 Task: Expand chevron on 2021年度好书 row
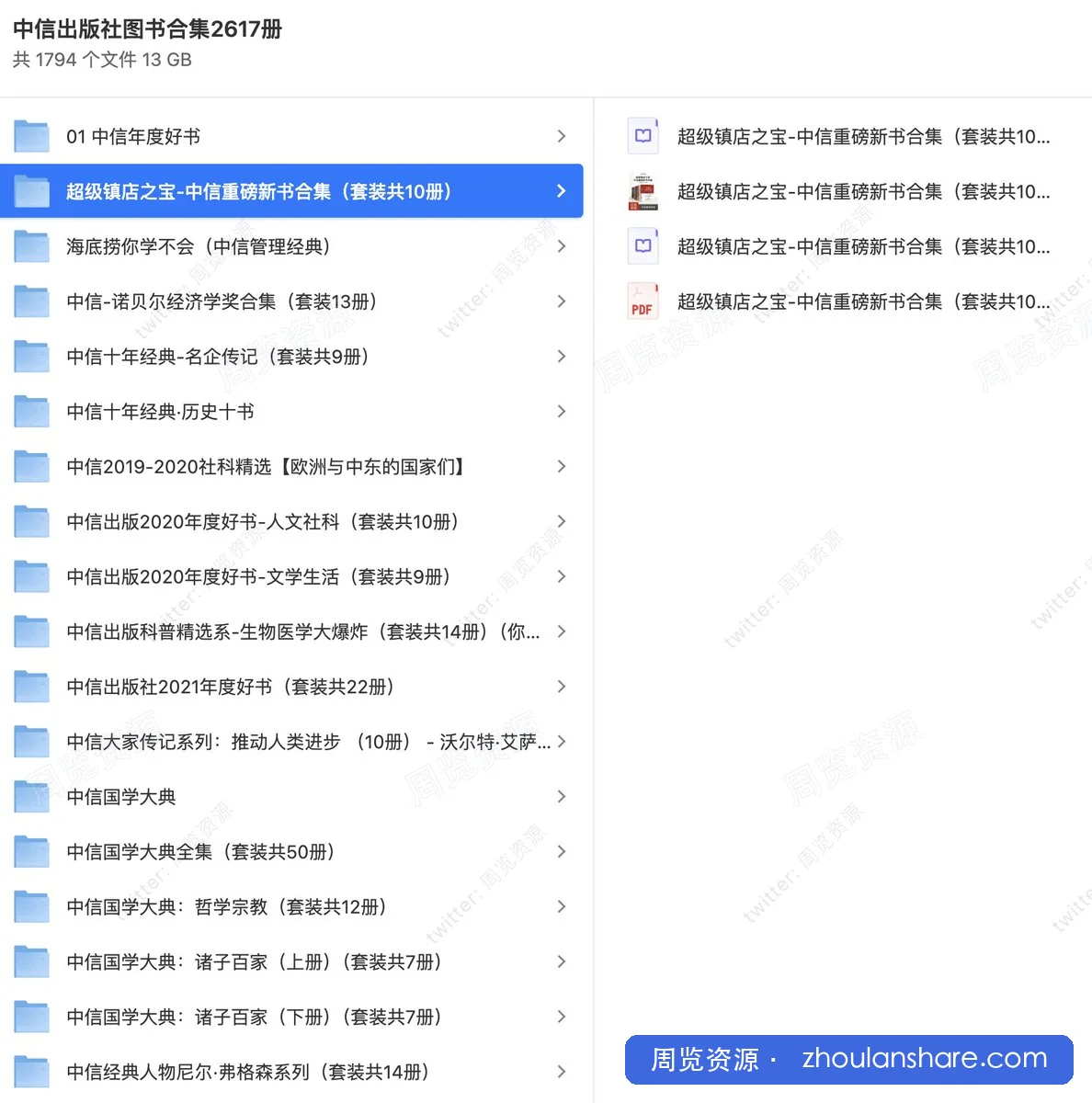pyautogui.click(x=562, y=687)
